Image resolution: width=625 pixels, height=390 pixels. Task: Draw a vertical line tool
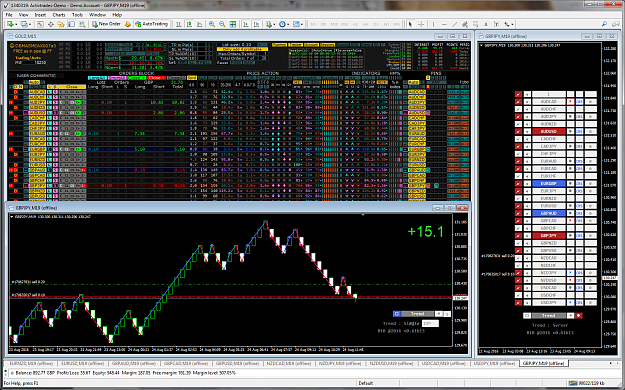(x=433, y=24)
